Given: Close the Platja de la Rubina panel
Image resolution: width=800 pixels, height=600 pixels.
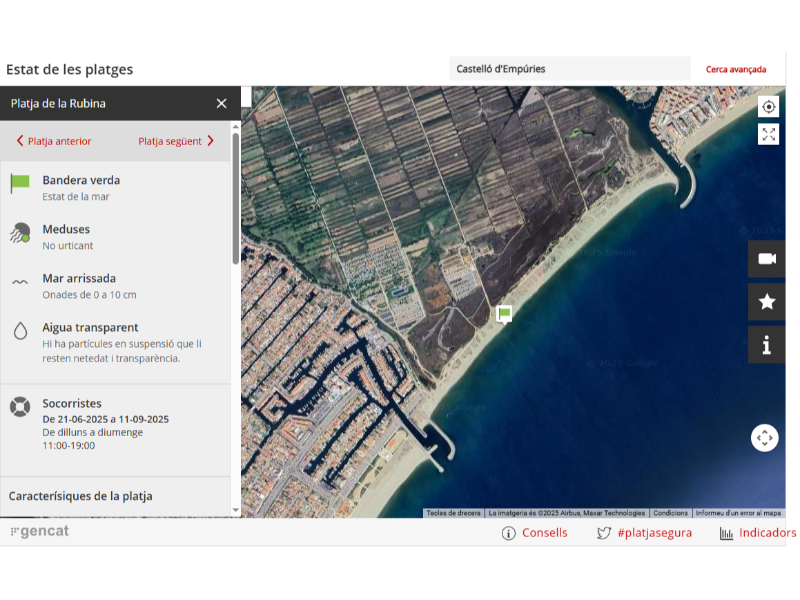Looking at the screenshot, I should pyautogui.click(x=221, y=103).
